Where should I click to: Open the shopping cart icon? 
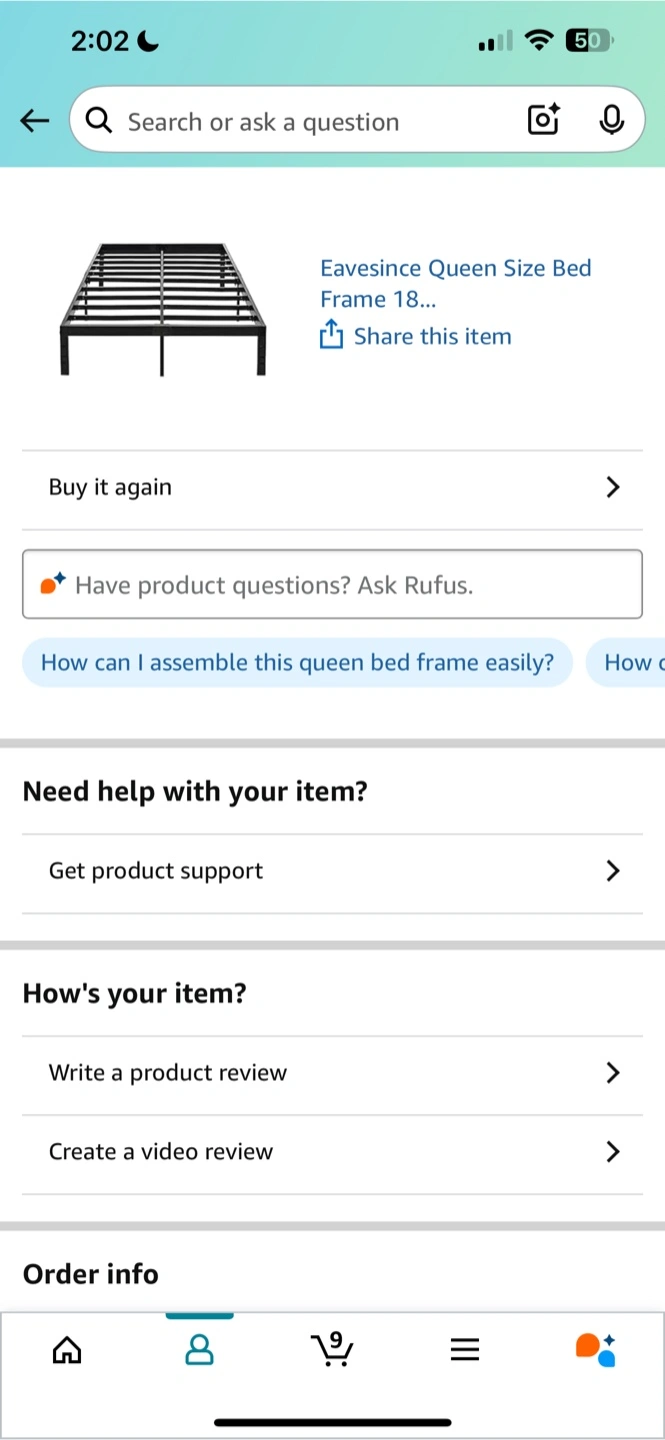pos(332,1350)
